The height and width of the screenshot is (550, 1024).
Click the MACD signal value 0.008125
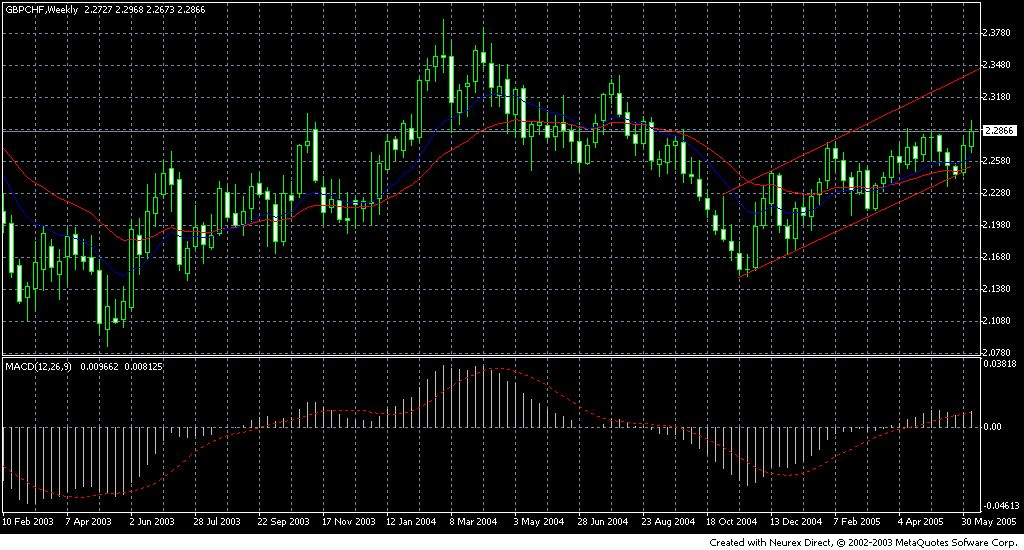[143, 367]
